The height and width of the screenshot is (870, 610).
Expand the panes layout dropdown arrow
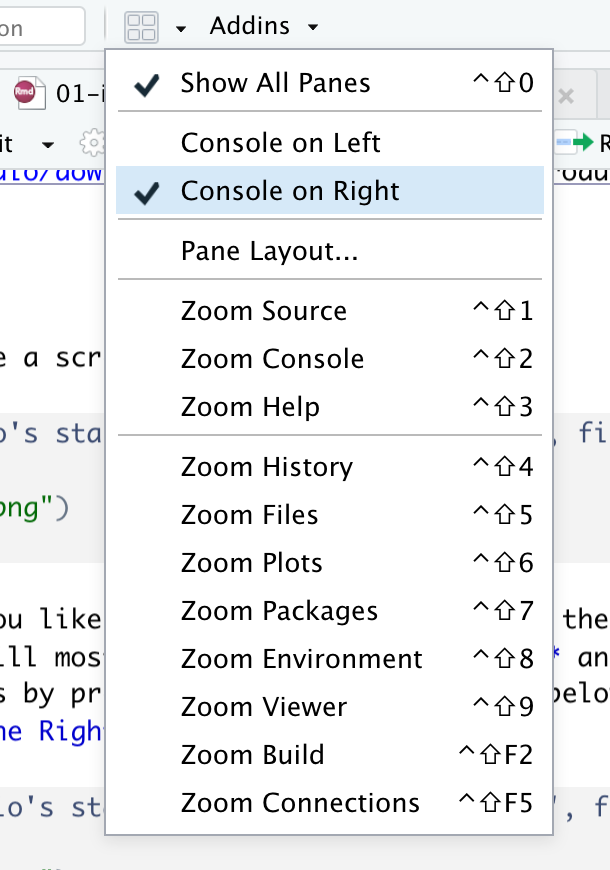(180, 28)
